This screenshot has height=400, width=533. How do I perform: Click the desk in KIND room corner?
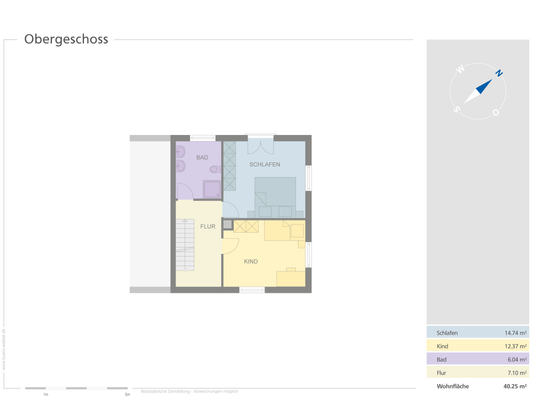coord(291,277)
